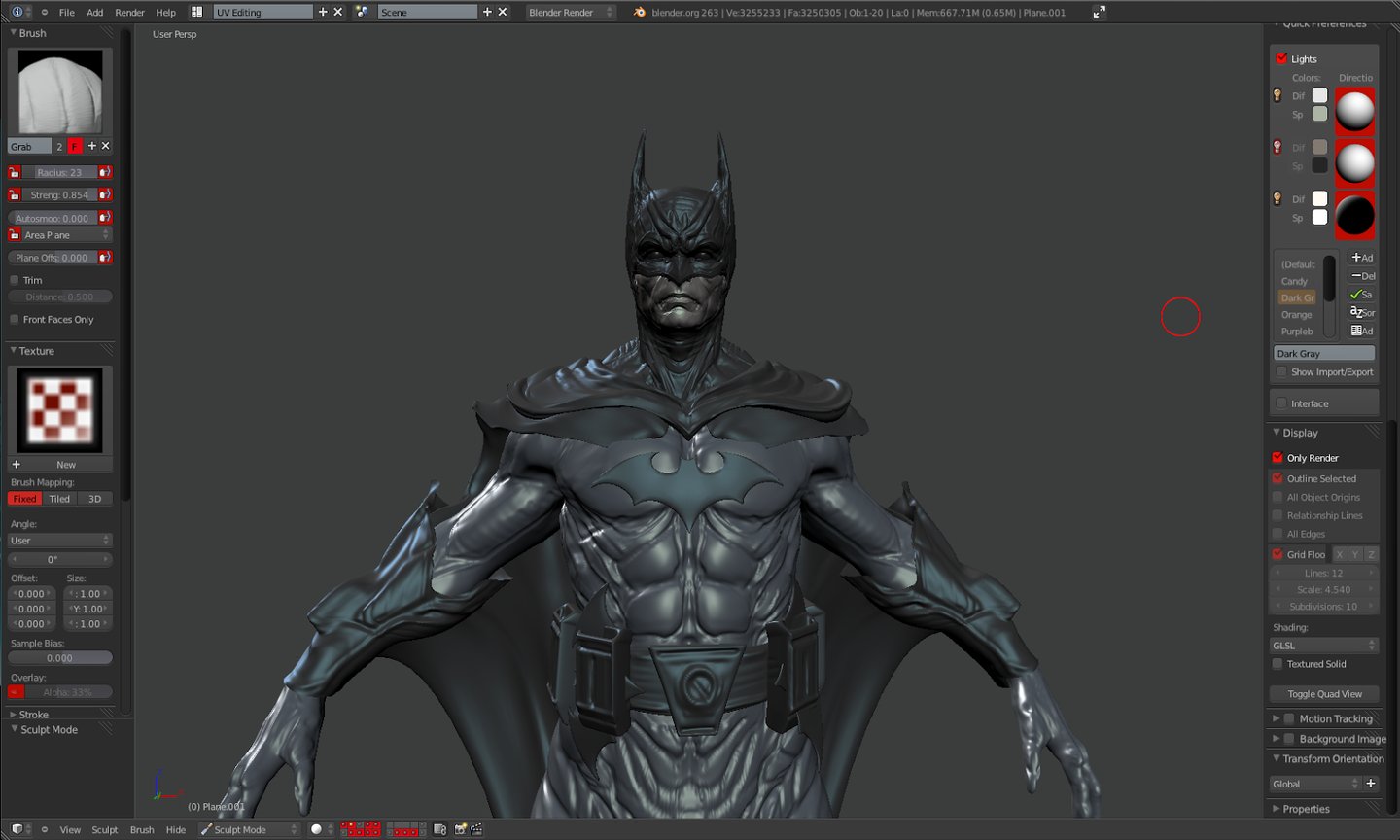Image resolution: width=1400 pixels, height=840 pixels.
Task: Click the screen layout browse icon
Action: 196,12
